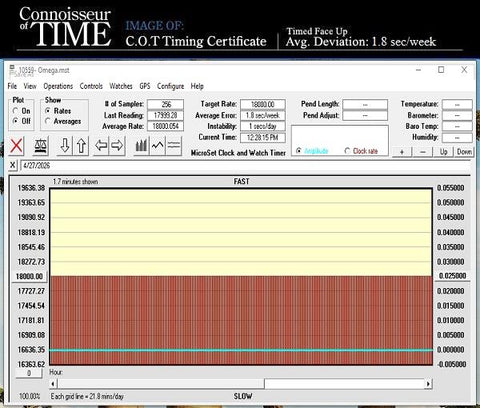Click the Barometer field

(x=457, y=115)
